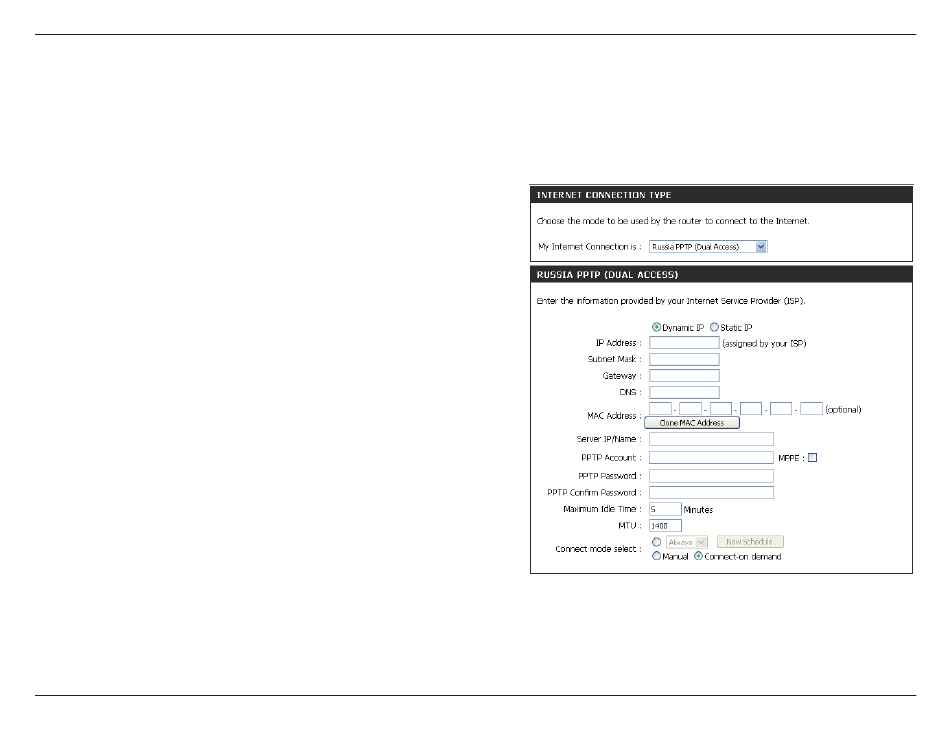950x731 pixels.
Task: Click the Internet Connection Type header
Action: 721,195
